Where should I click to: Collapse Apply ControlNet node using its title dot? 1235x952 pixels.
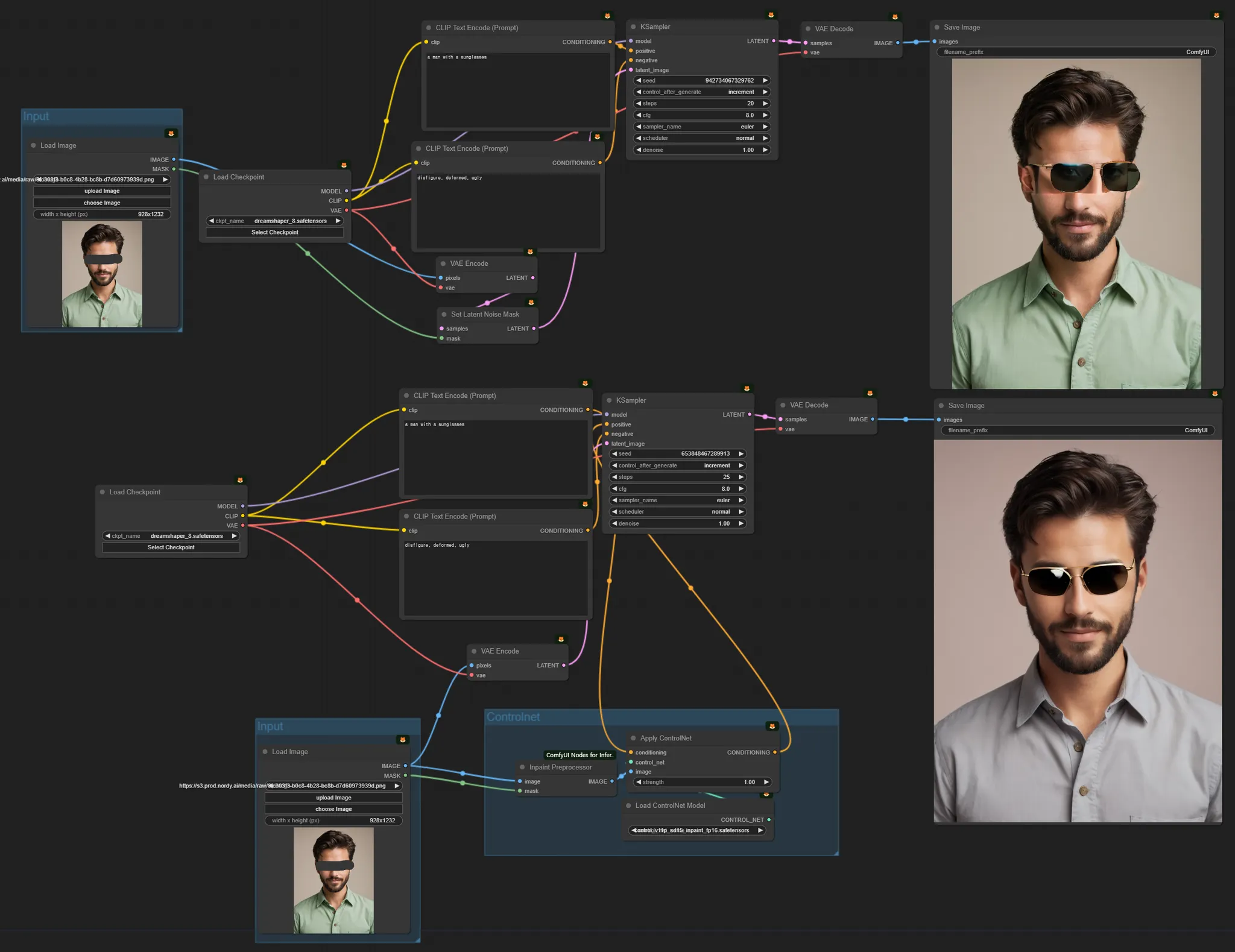[633, 739]
